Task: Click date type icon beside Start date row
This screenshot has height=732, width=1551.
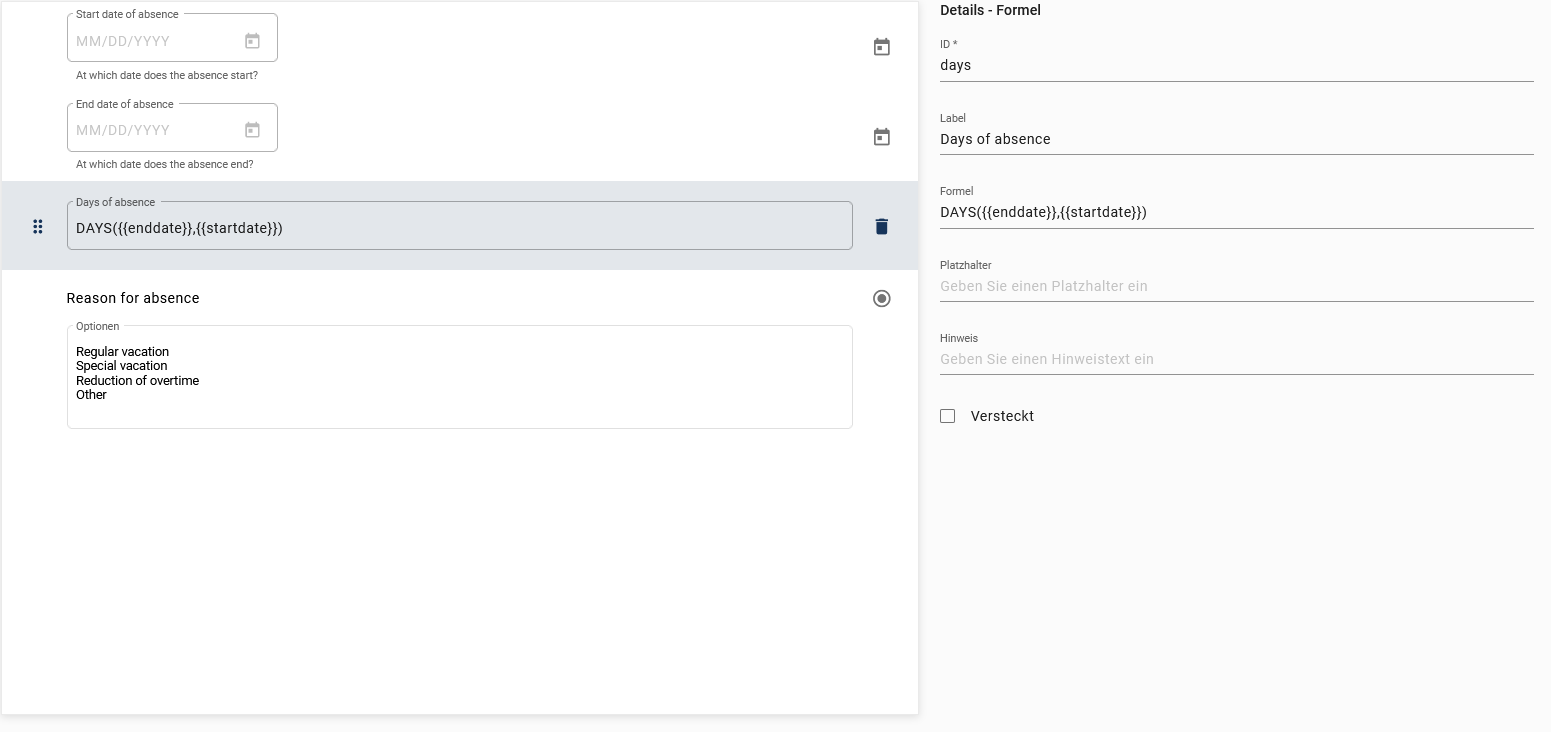Action: (882, 47)
